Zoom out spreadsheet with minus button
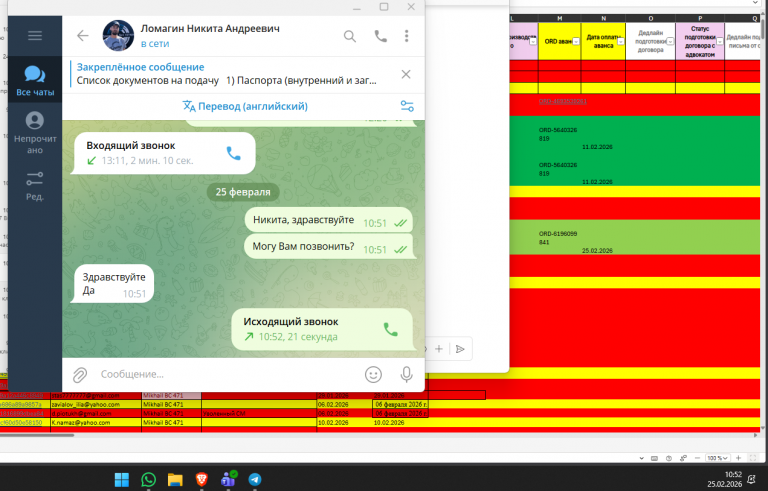This screenshot has width=768, height=491. pyautogui.click(x=697, y=458)
